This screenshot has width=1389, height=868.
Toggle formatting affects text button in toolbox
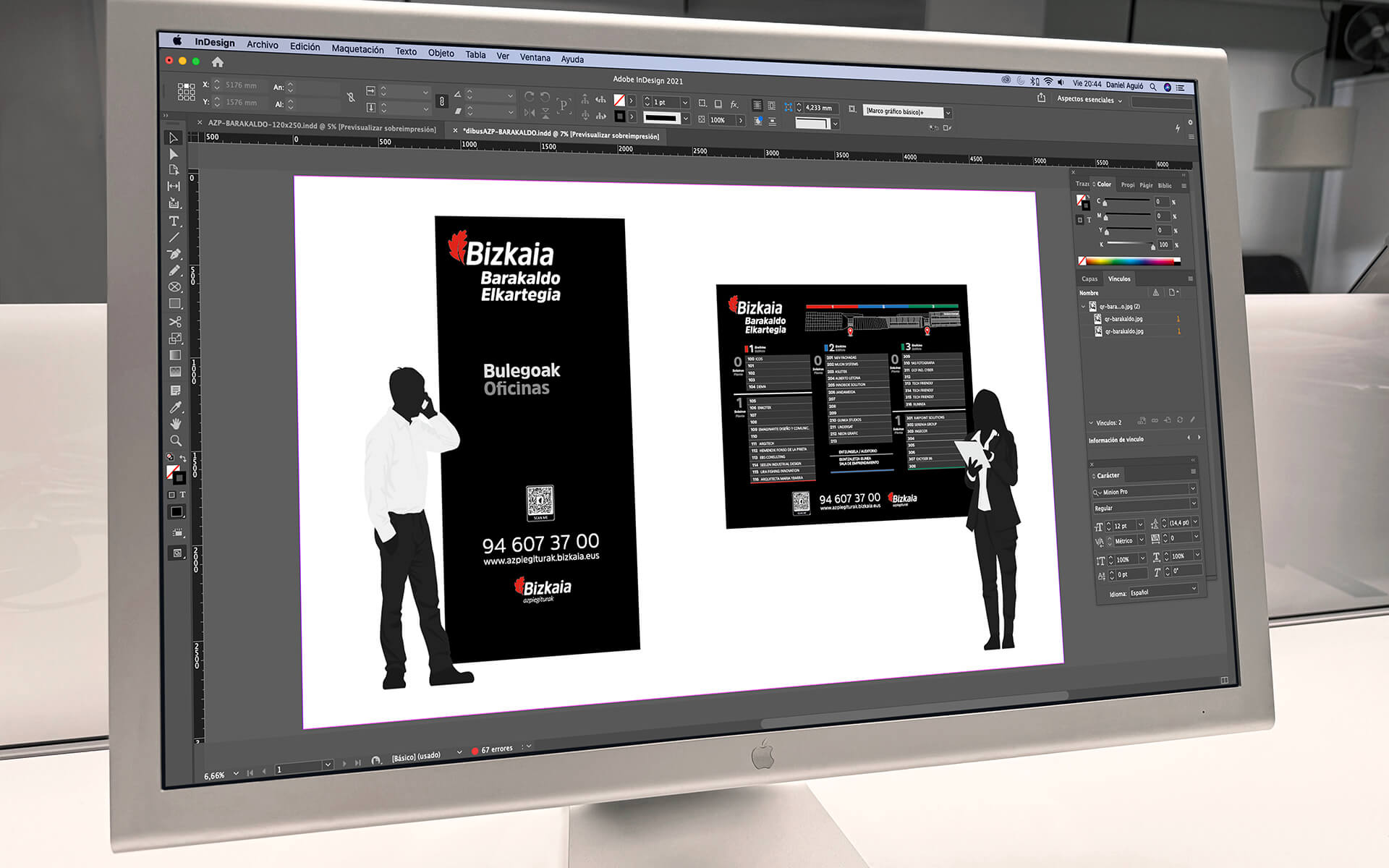pyautogui.click(x=182, y=495)
